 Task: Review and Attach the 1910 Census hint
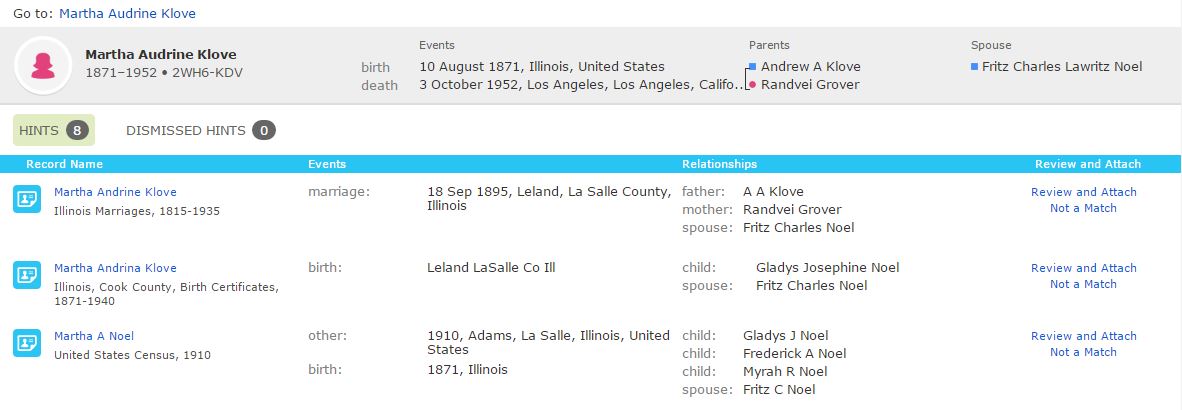coord(1083,336)
